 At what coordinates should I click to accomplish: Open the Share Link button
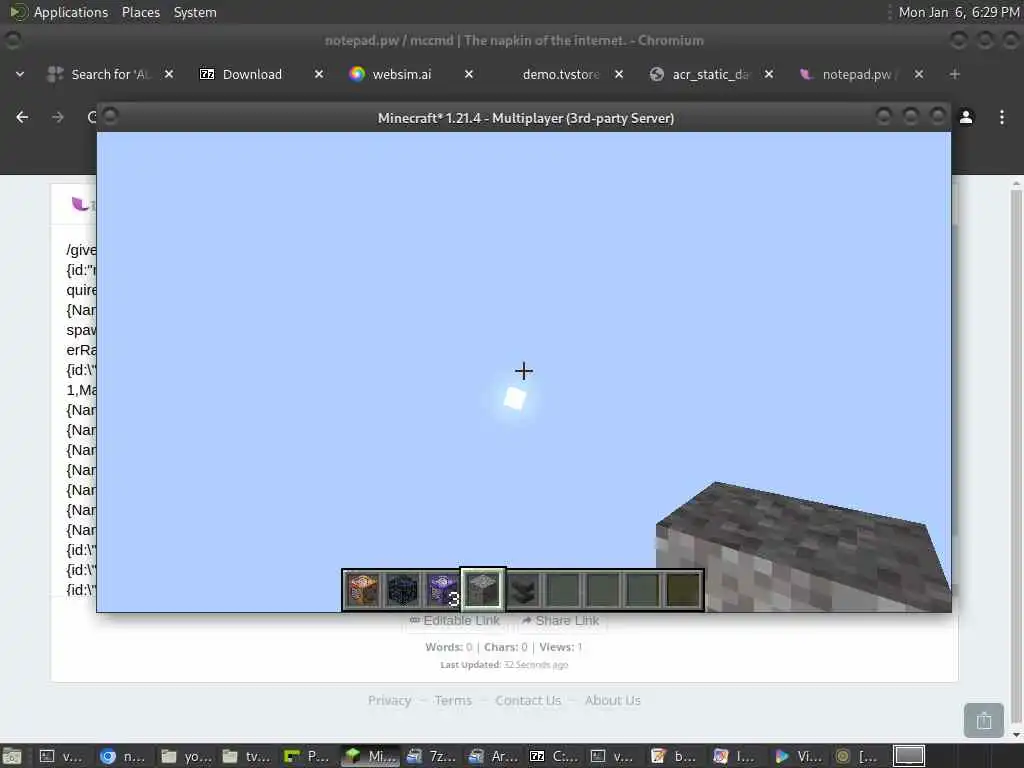pyautogui.click(x=560, y=620)
